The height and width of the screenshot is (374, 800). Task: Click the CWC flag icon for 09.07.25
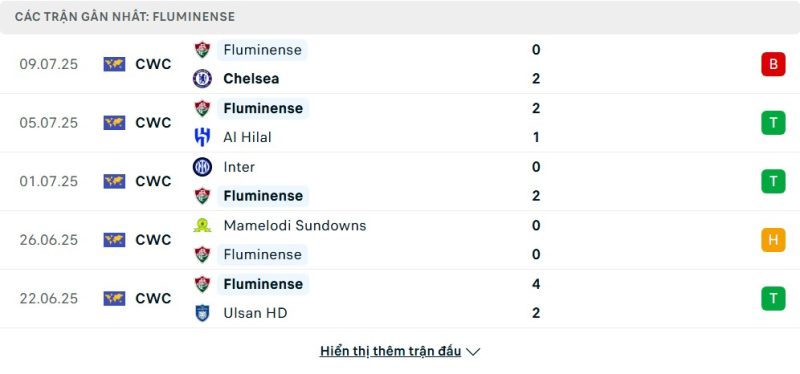[x=114, y=64]
